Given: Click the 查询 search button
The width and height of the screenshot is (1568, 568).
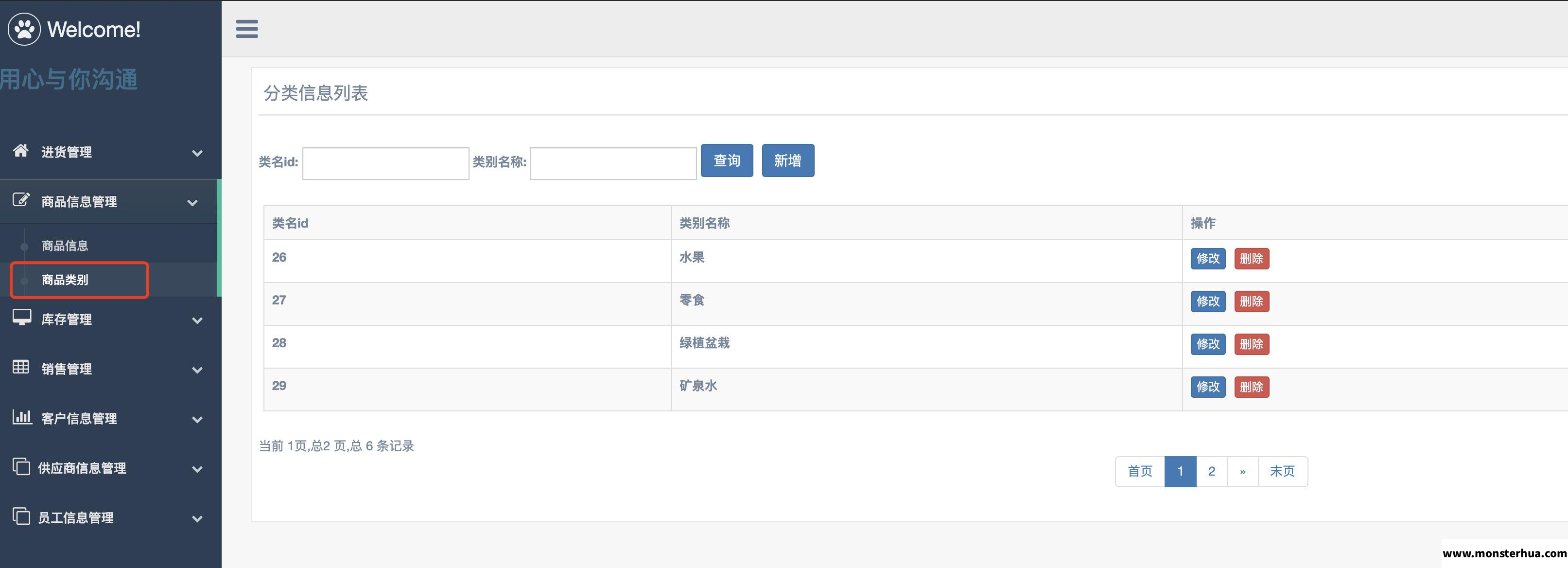Looking at the screenshot, I should (727, 160).
